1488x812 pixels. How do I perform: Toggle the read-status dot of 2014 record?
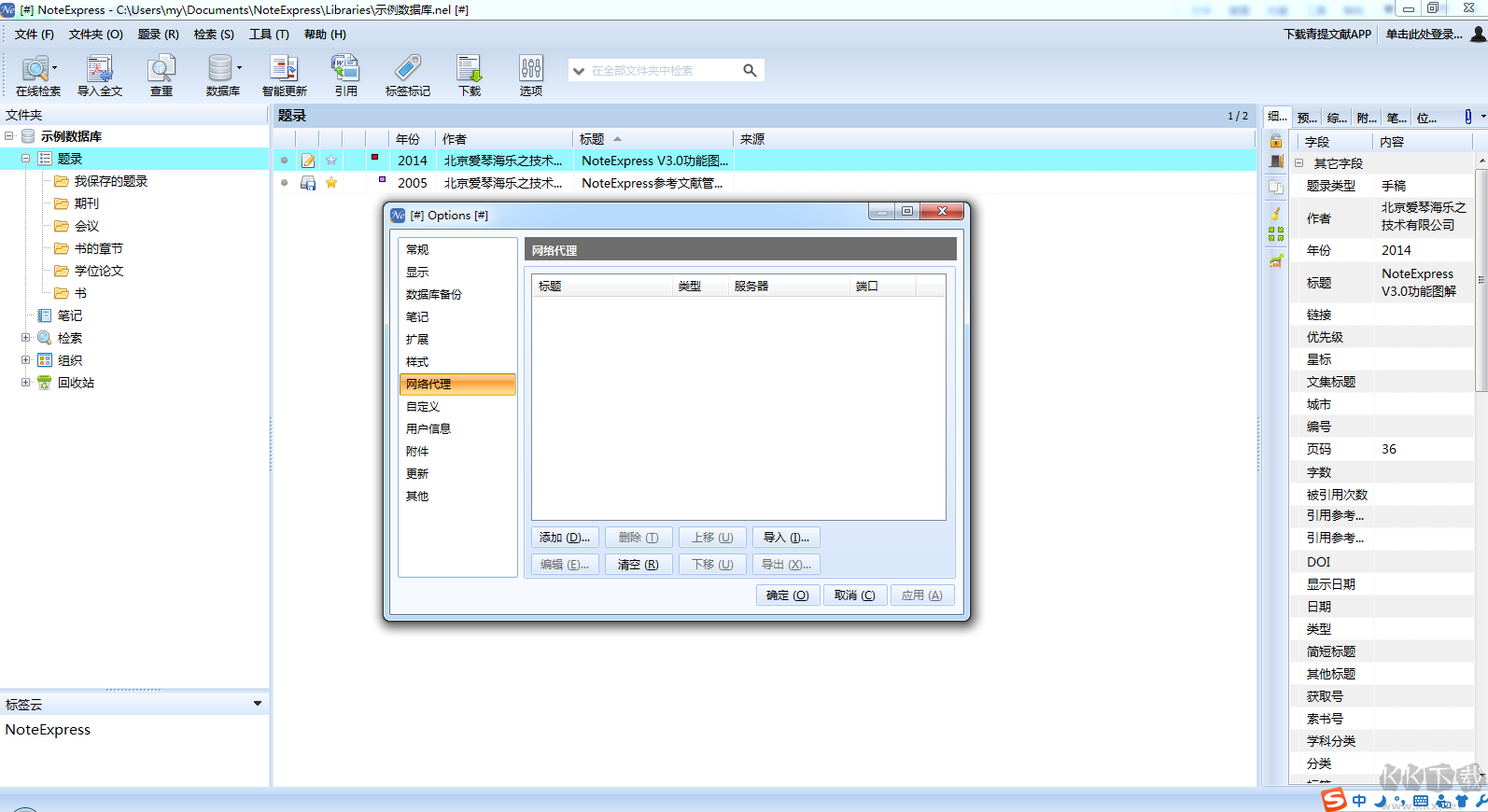[285, 161]
